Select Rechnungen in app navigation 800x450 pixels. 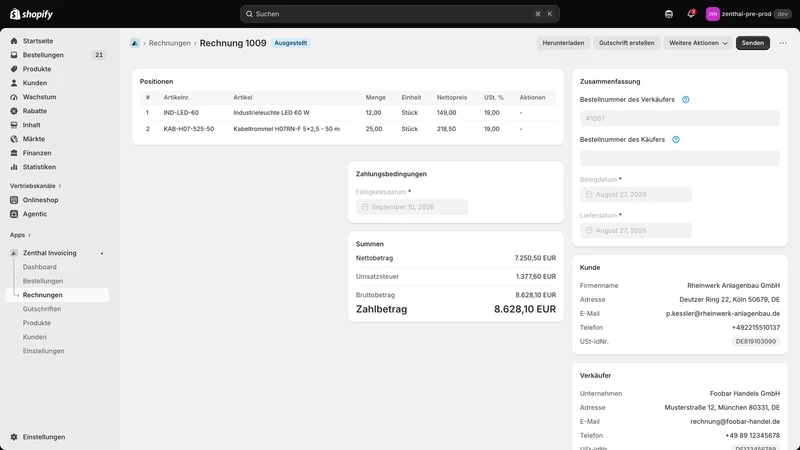pos(57,295)
